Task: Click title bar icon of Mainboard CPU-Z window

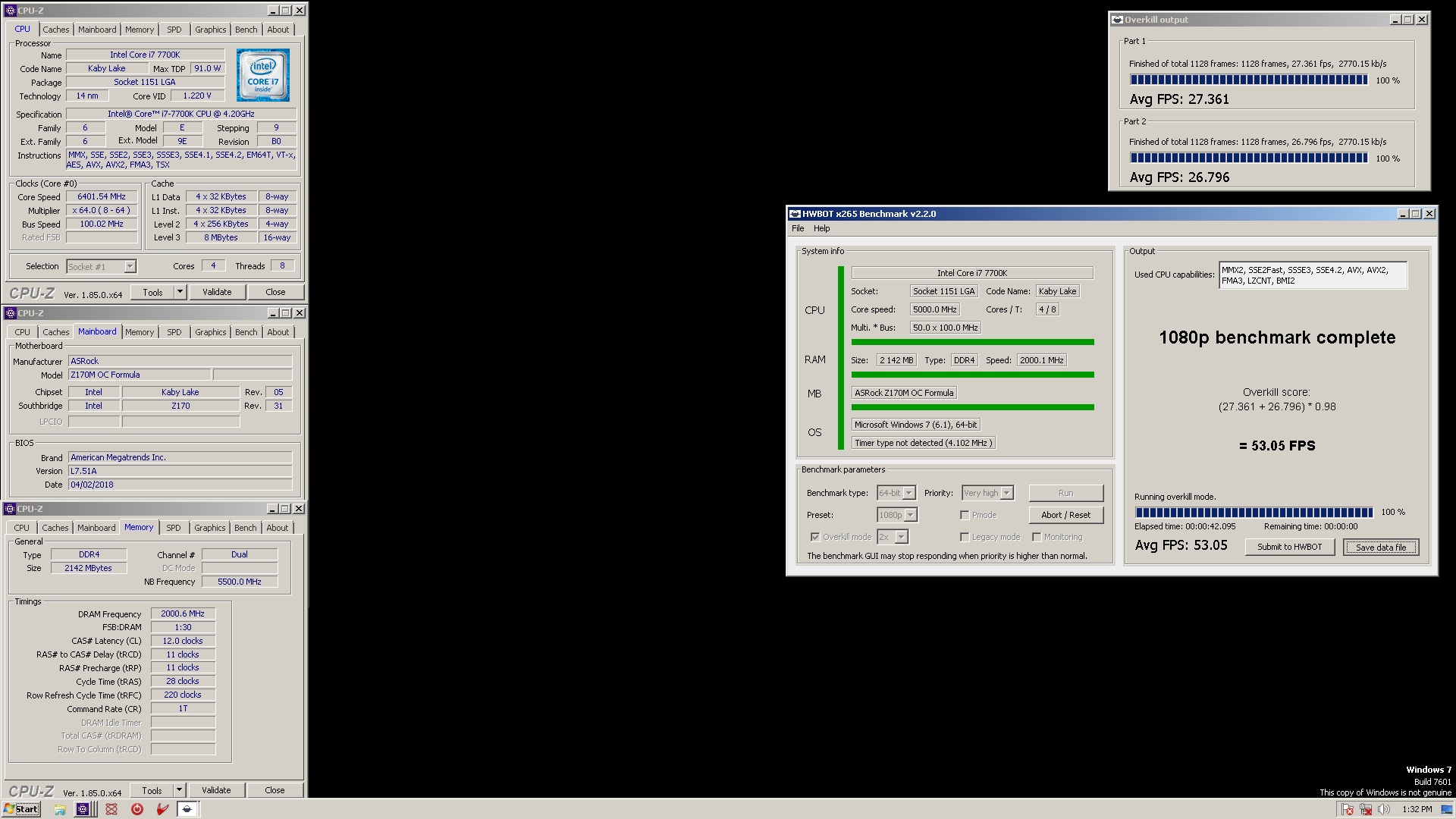Action: pos(10,313)
